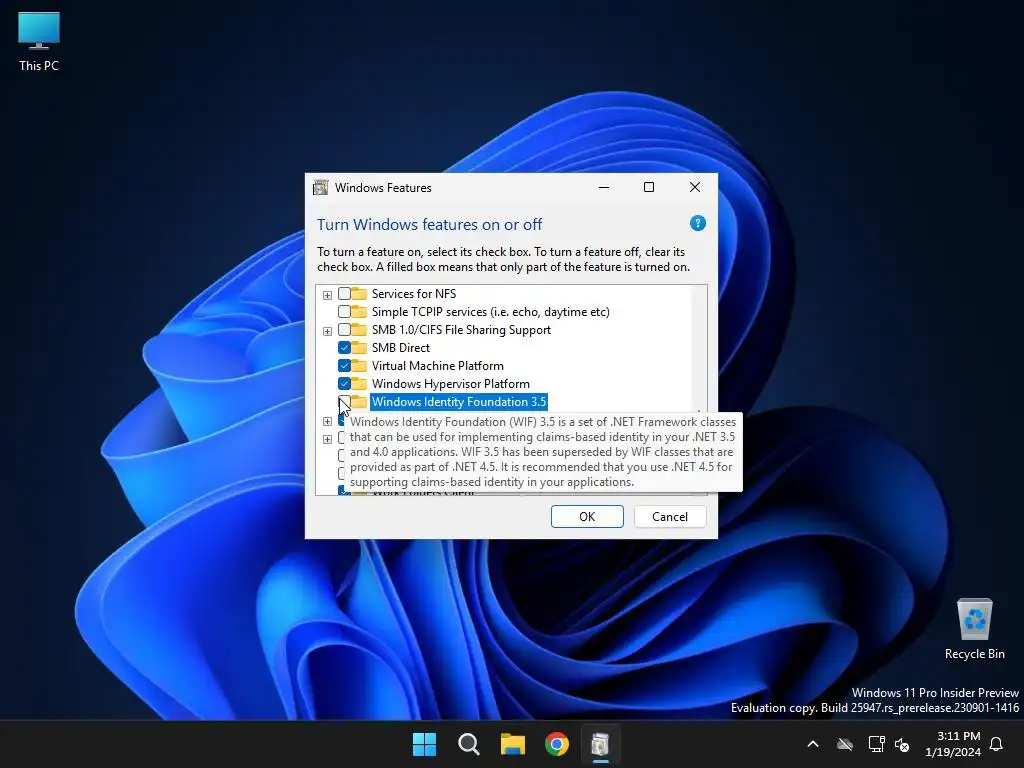
Task: Select the Services for NFS label
Action: (414, 294)
